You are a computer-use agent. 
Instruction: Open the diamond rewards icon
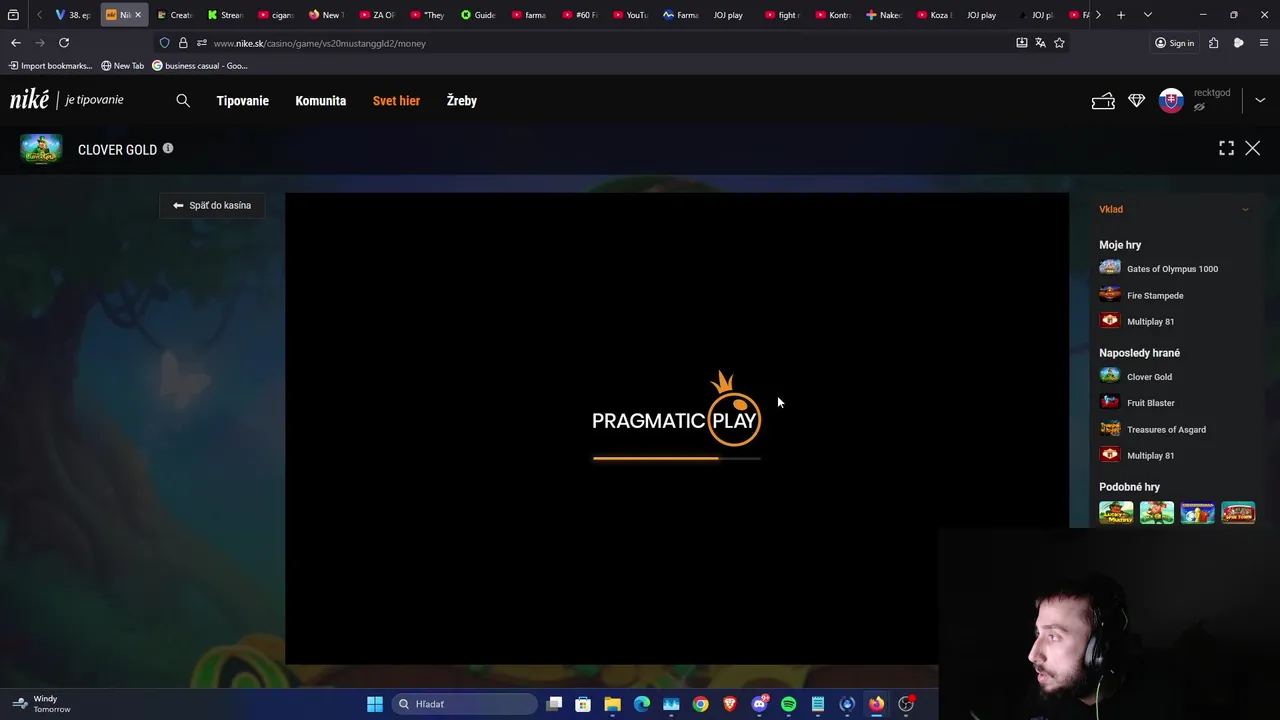pos(1137,101)
